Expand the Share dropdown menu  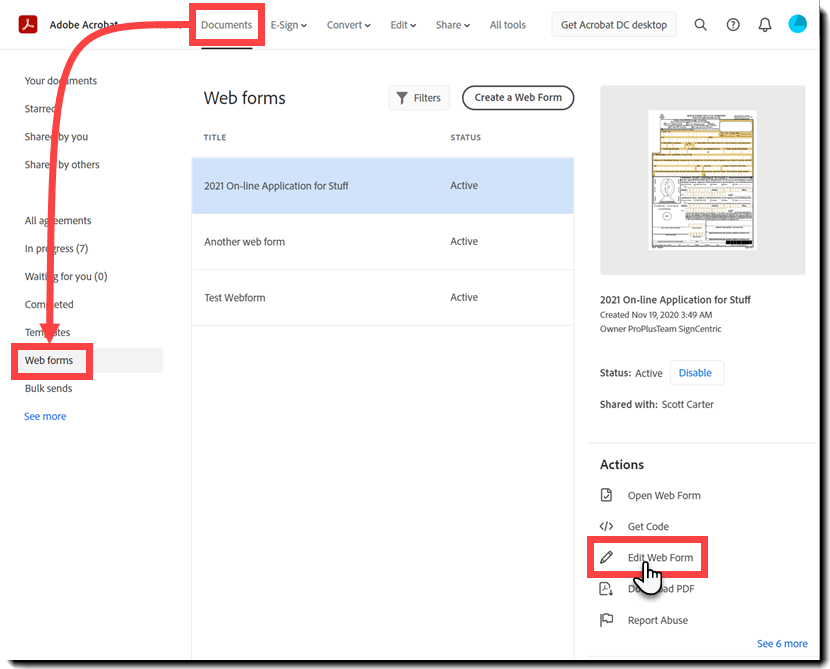452,24
